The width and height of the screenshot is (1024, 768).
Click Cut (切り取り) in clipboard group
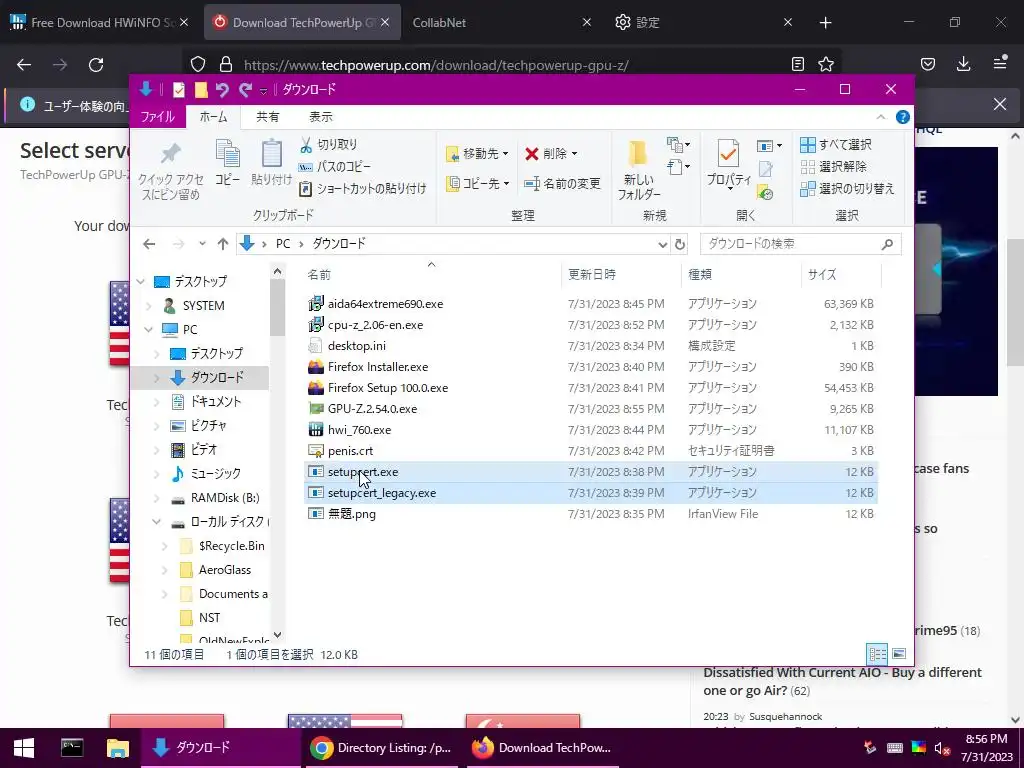click(x=328, y=144)
